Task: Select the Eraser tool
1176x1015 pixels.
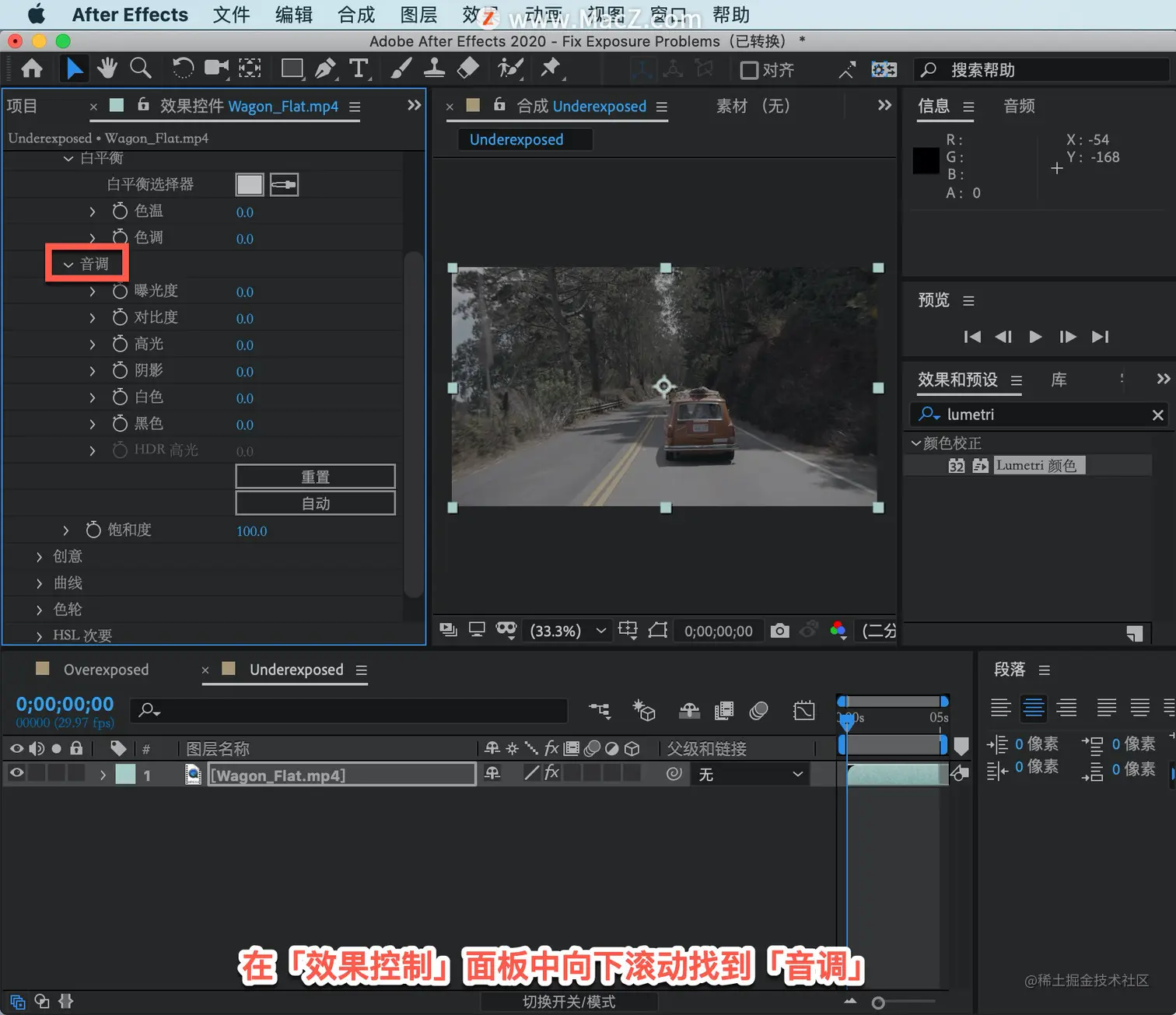Action: (x=467, y=68)
